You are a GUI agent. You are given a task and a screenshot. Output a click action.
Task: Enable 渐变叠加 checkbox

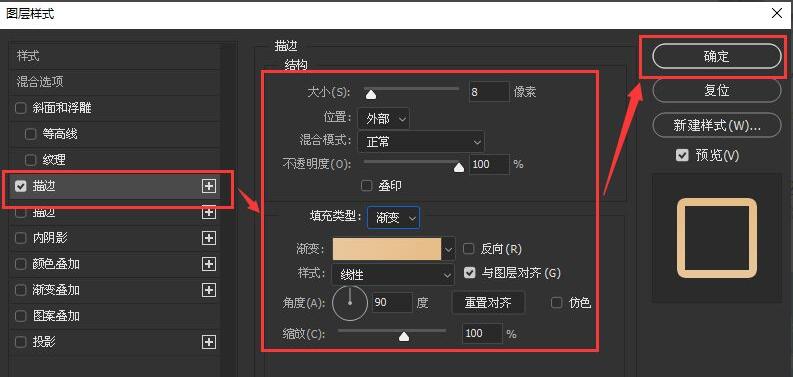pos(21,290)
